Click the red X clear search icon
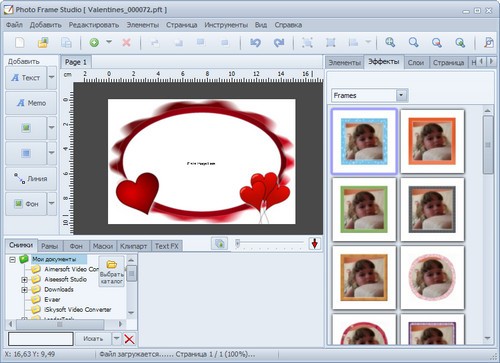Viewport: 500px width, 363px height. (129, 339)
